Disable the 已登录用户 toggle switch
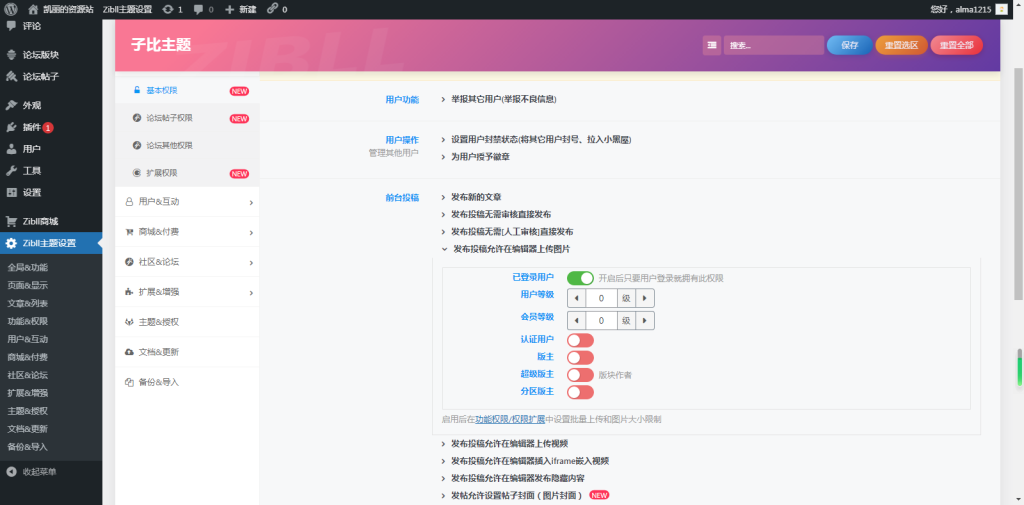This screenshot has width=1024, height=505. click(580, 278)
